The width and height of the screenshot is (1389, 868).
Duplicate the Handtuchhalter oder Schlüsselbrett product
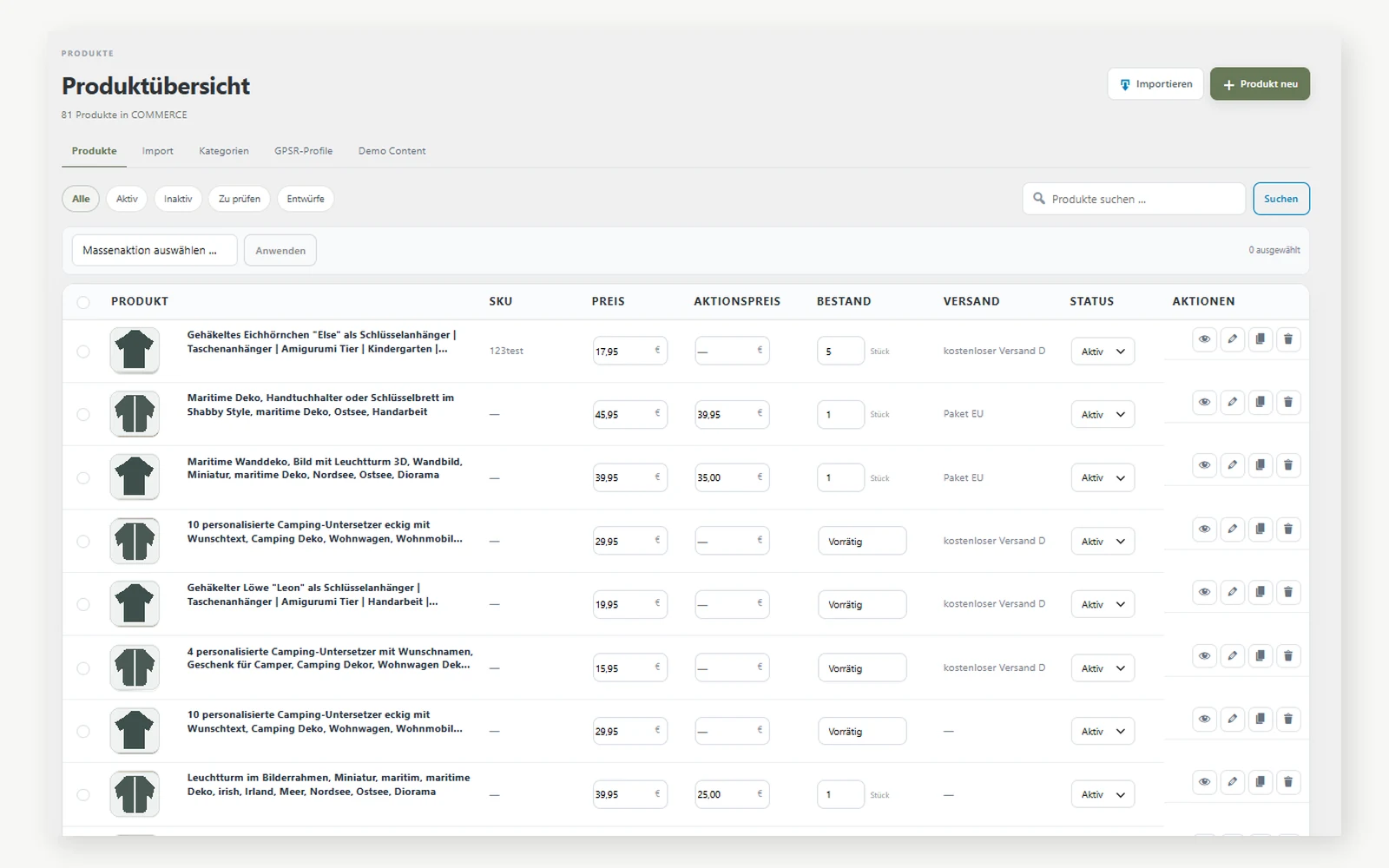click(1261, 402)
